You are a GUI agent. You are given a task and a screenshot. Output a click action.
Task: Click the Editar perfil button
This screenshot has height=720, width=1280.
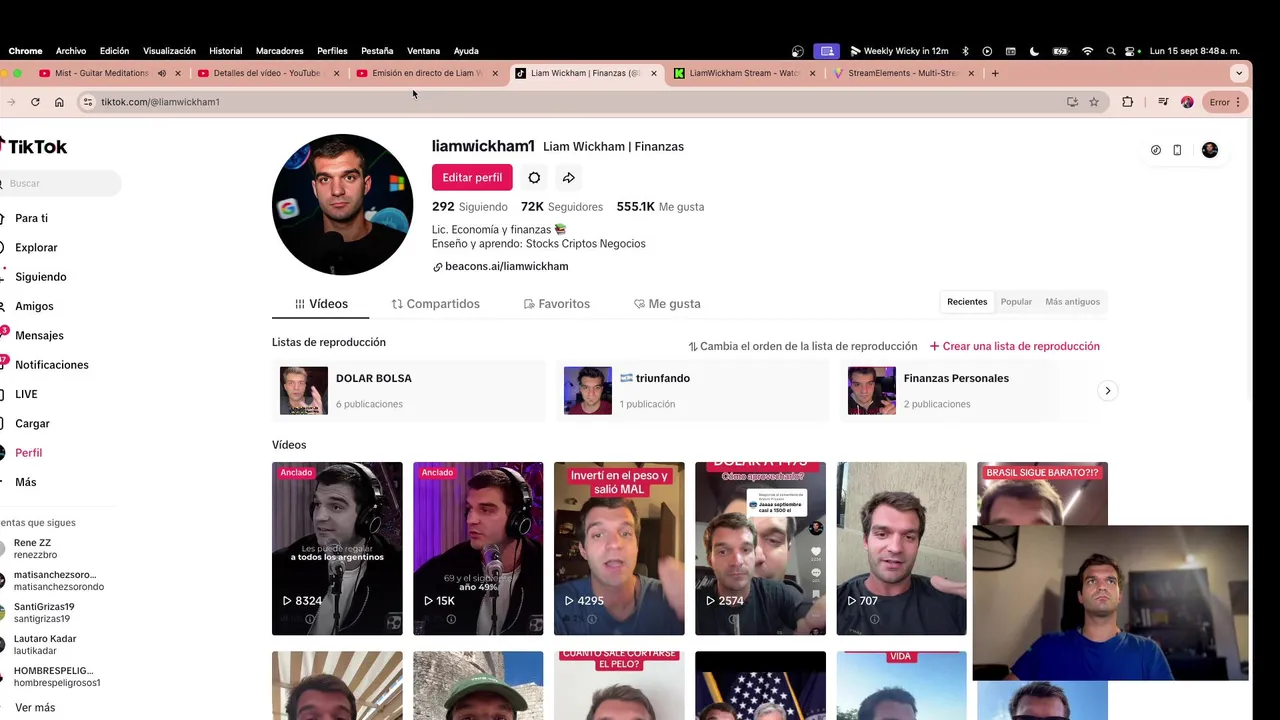pos(472,177)
